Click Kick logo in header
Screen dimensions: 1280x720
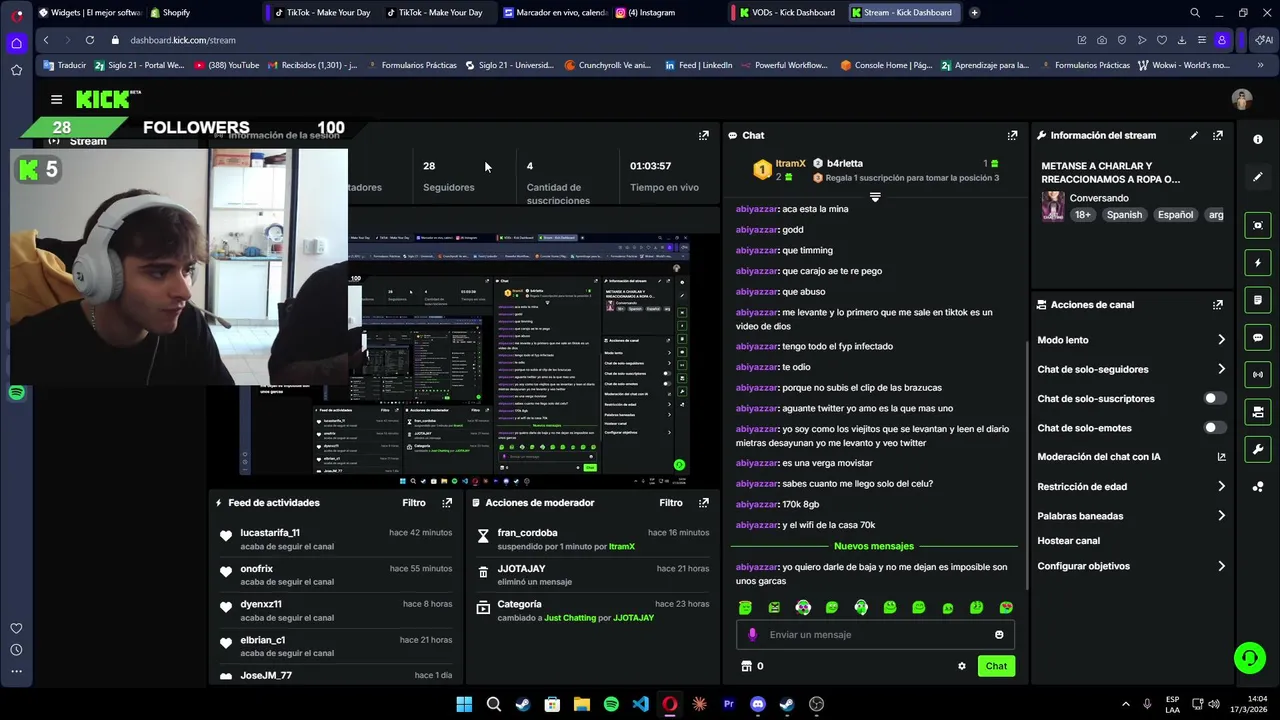point(108,99)
